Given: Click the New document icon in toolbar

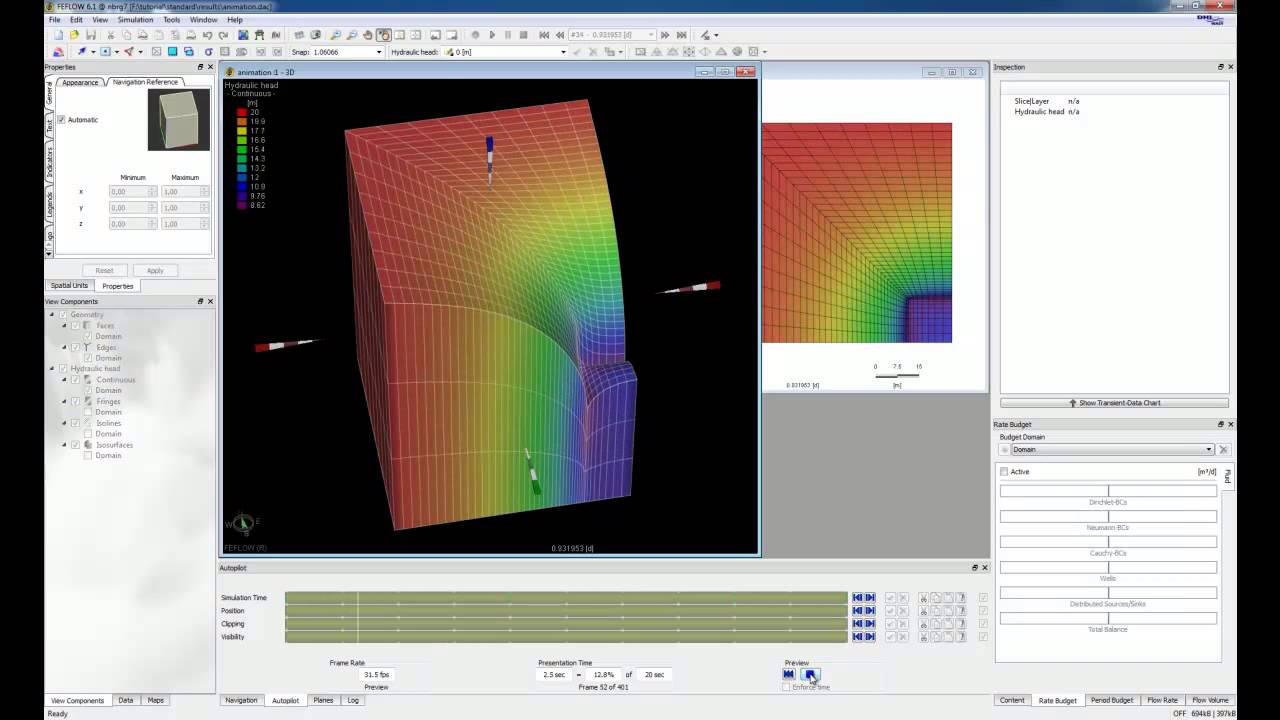Looking at the screenshot, I should click(57, 35).
